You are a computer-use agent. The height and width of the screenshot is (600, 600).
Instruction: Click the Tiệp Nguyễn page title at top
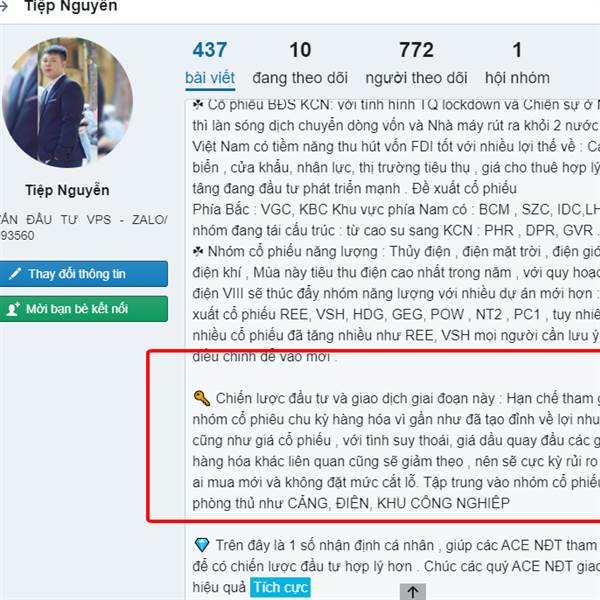tap(71, 6)
